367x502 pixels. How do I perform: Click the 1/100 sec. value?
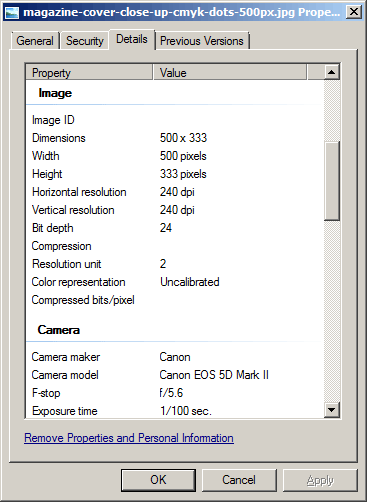pos(186,411)
